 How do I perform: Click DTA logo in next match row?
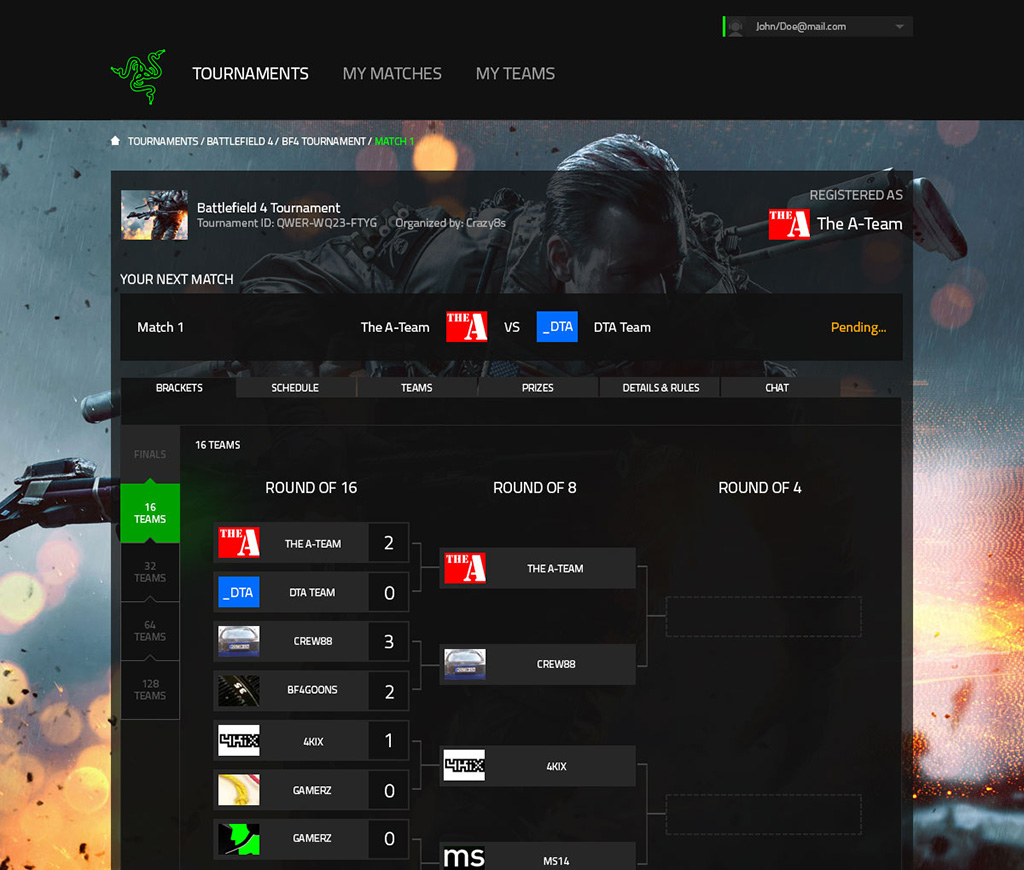point(557,327)
